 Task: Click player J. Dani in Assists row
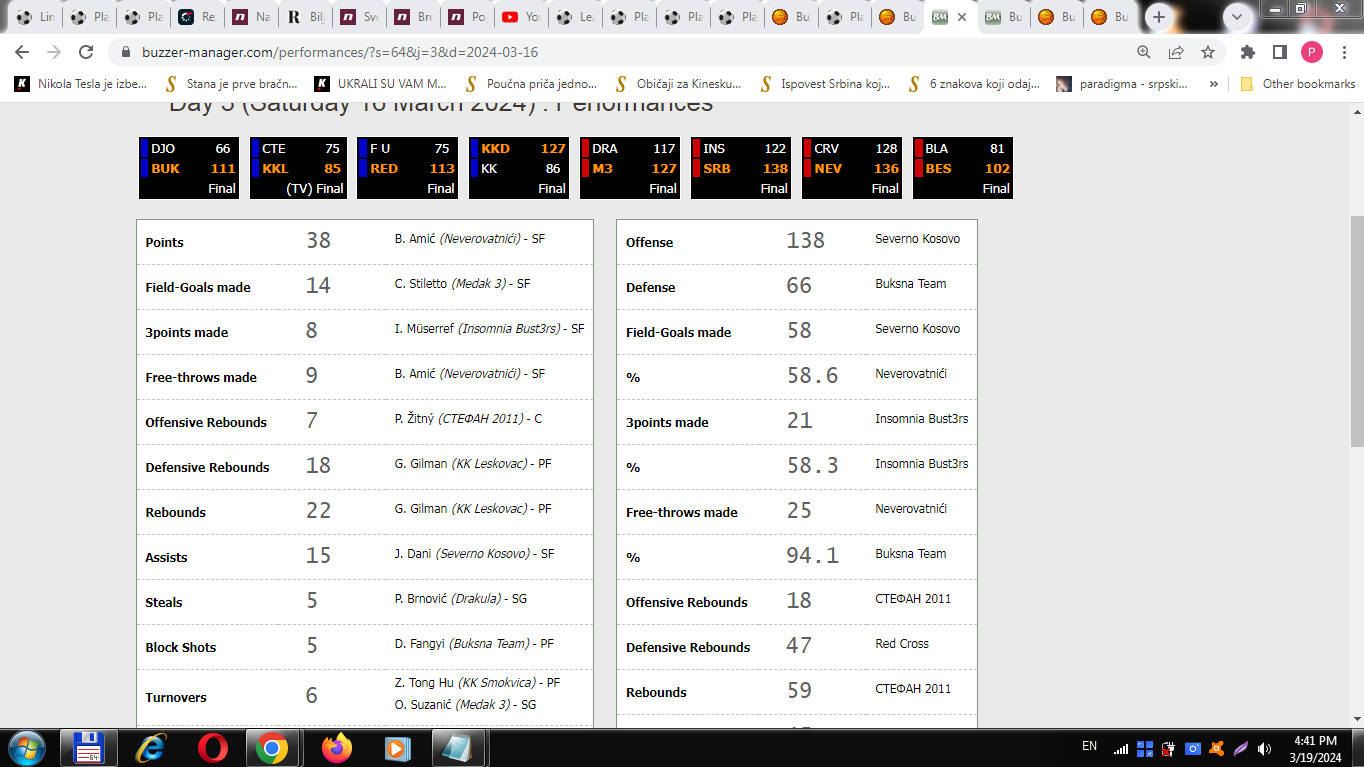coord(413,554)
